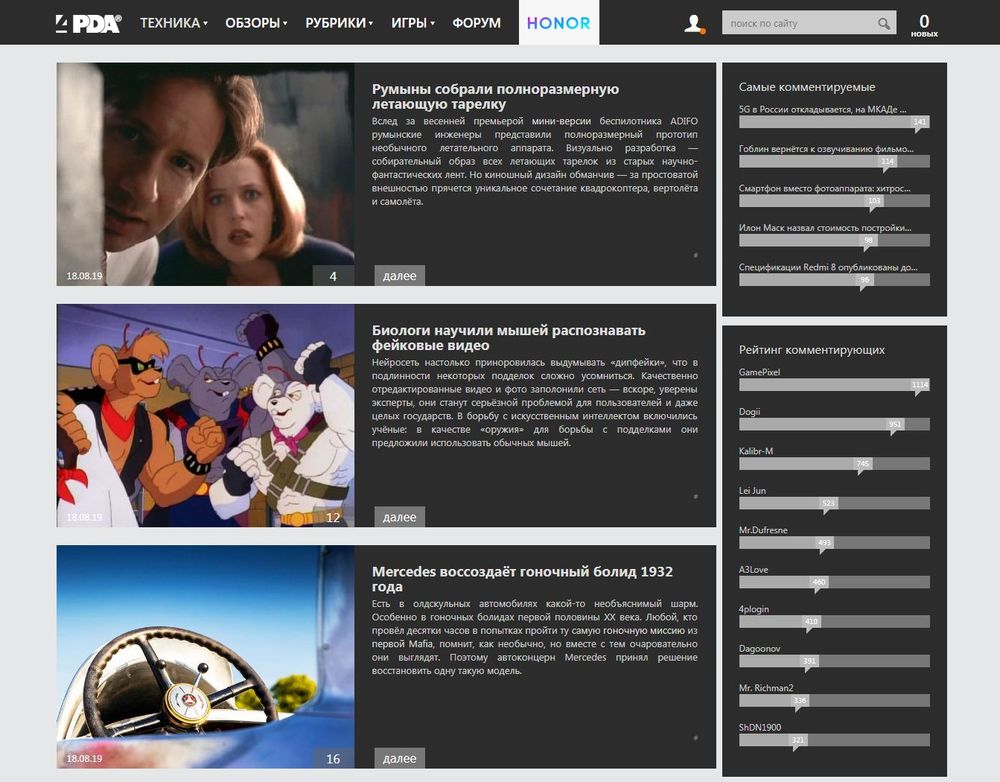
Task: Open '5G в России откладывается' link
Action: coord(822,109)
